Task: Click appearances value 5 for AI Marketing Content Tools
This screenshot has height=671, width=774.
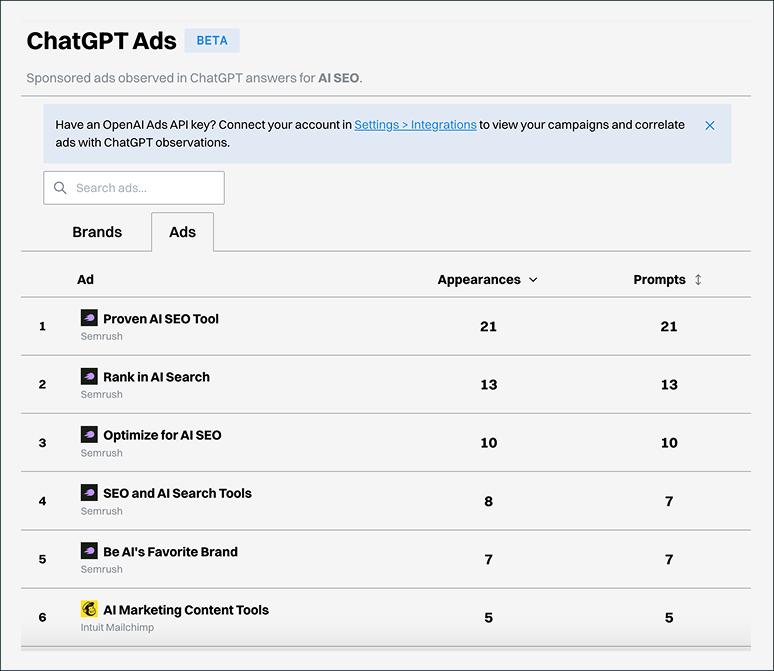Action: (x=488, y=618)
